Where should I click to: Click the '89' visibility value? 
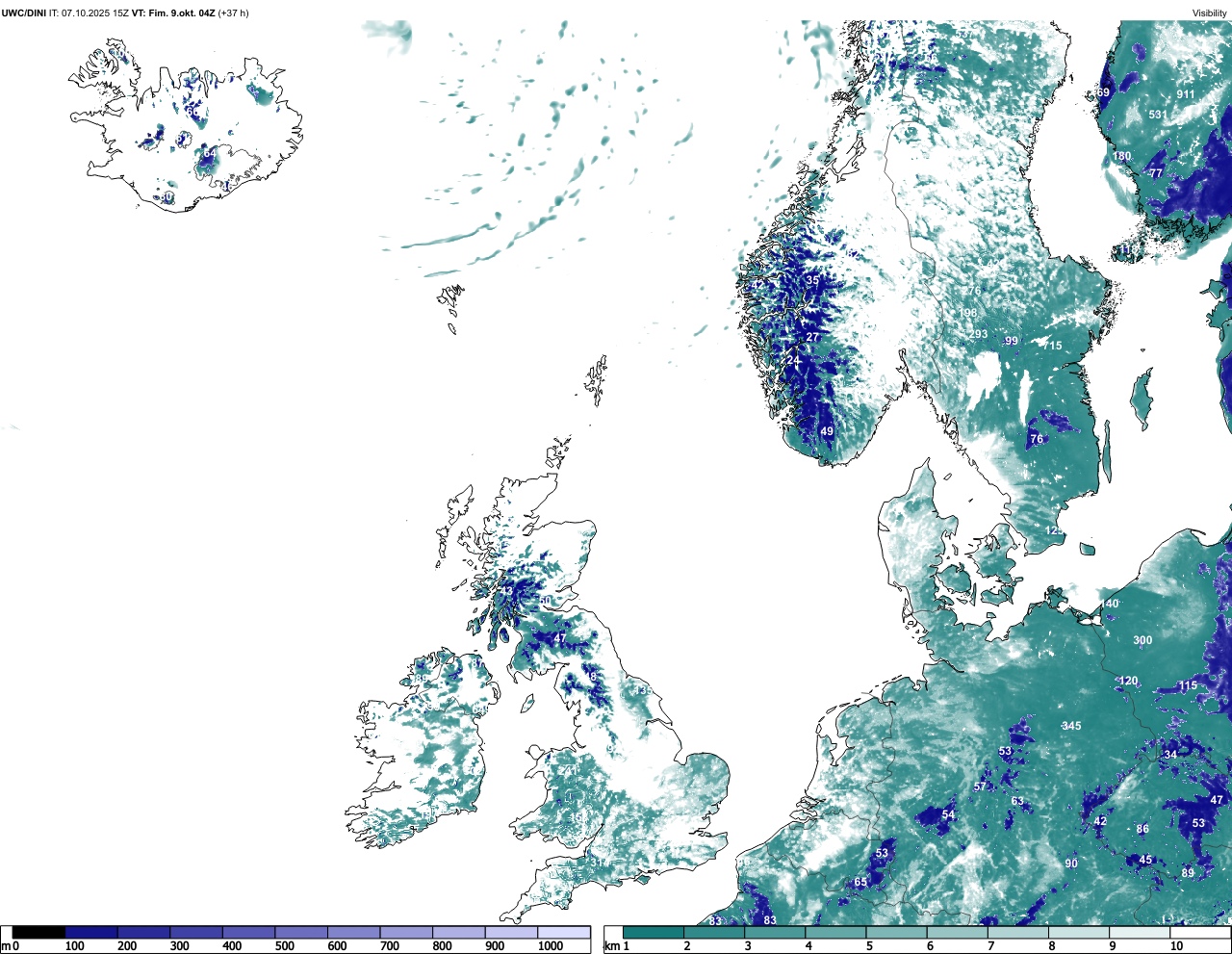(x=1188, y=873)
